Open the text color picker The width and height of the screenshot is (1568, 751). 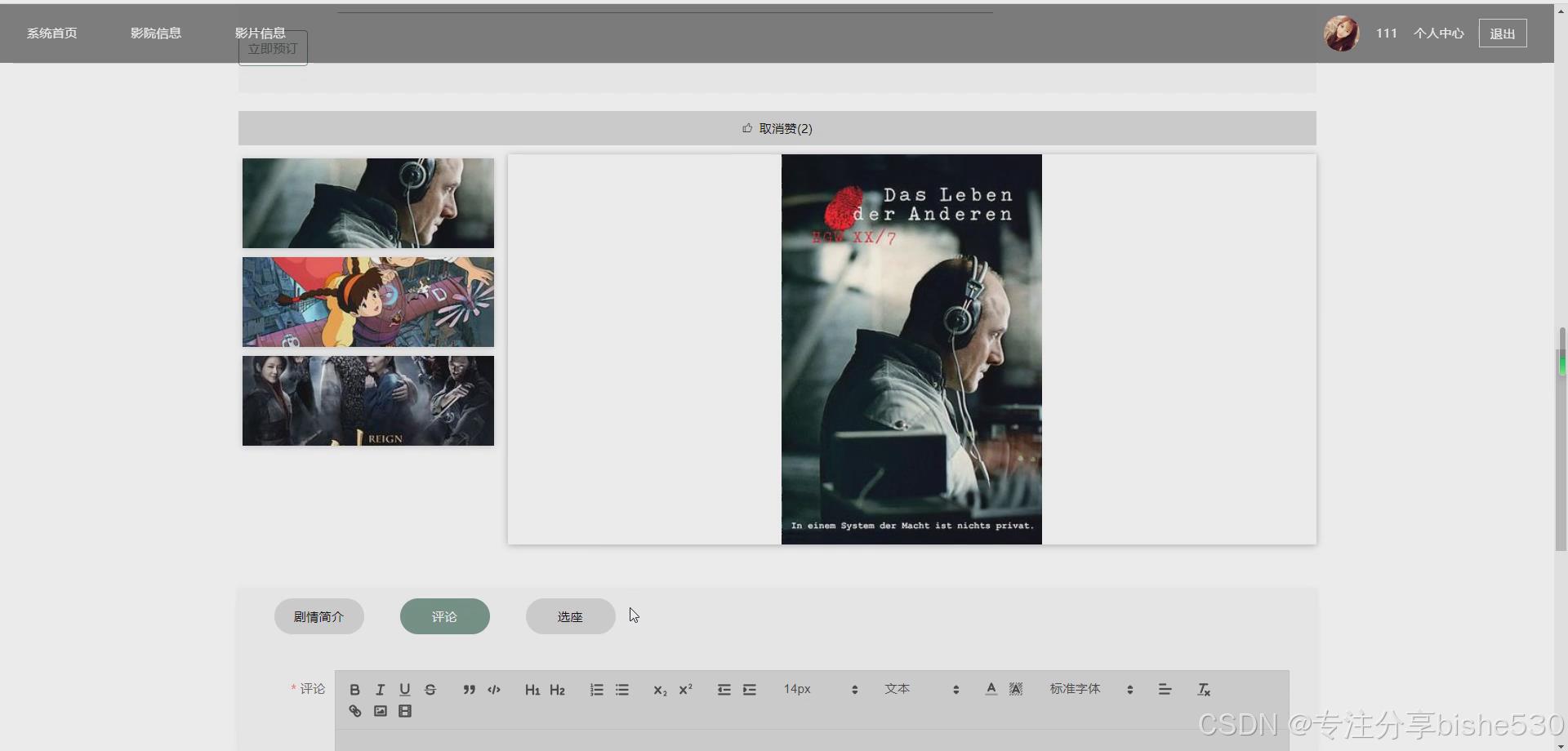click(991, 689)
